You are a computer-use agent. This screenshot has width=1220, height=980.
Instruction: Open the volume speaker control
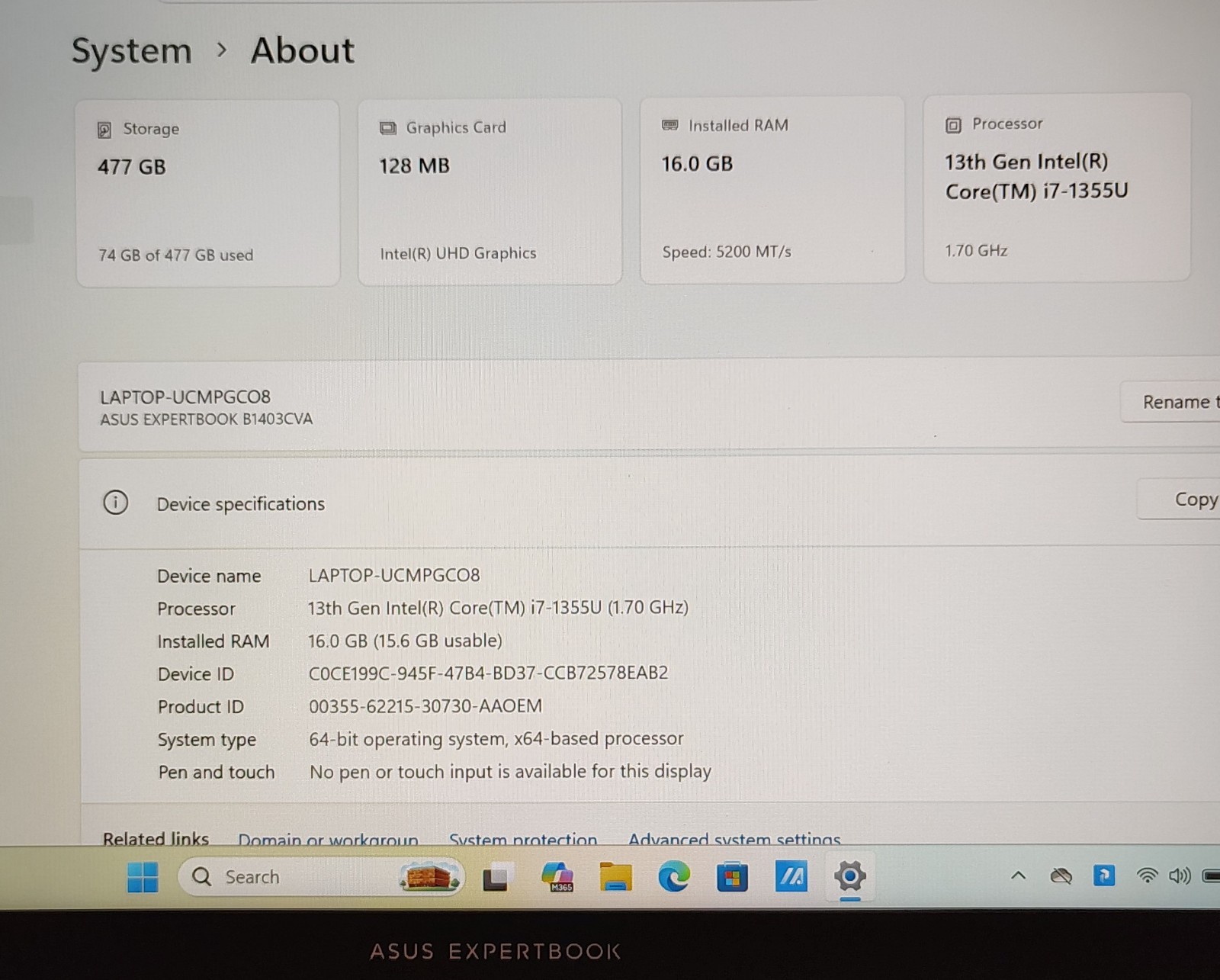pyautogui.click(x=1180, y=876)
